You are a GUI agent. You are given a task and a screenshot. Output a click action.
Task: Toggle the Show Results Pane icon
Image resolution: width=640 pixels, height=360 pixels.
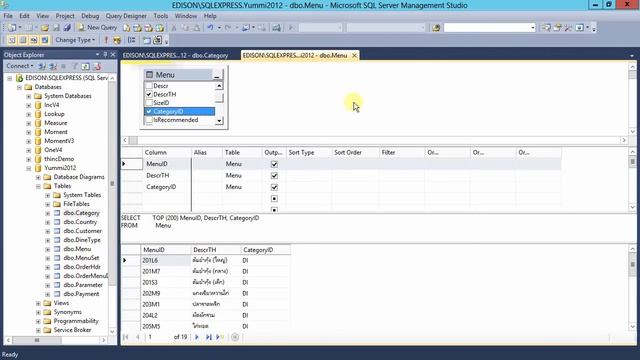point(44,40)
